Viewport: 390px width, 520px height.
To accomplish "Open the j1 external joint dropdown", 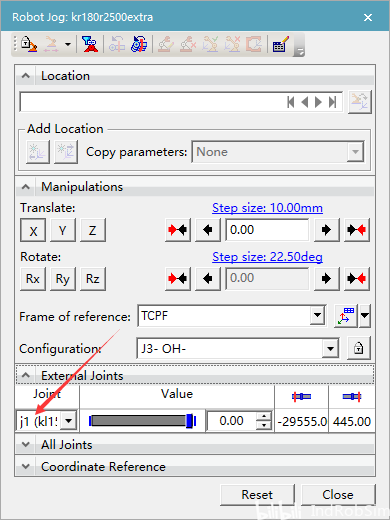I will click(x=69, y=421).
